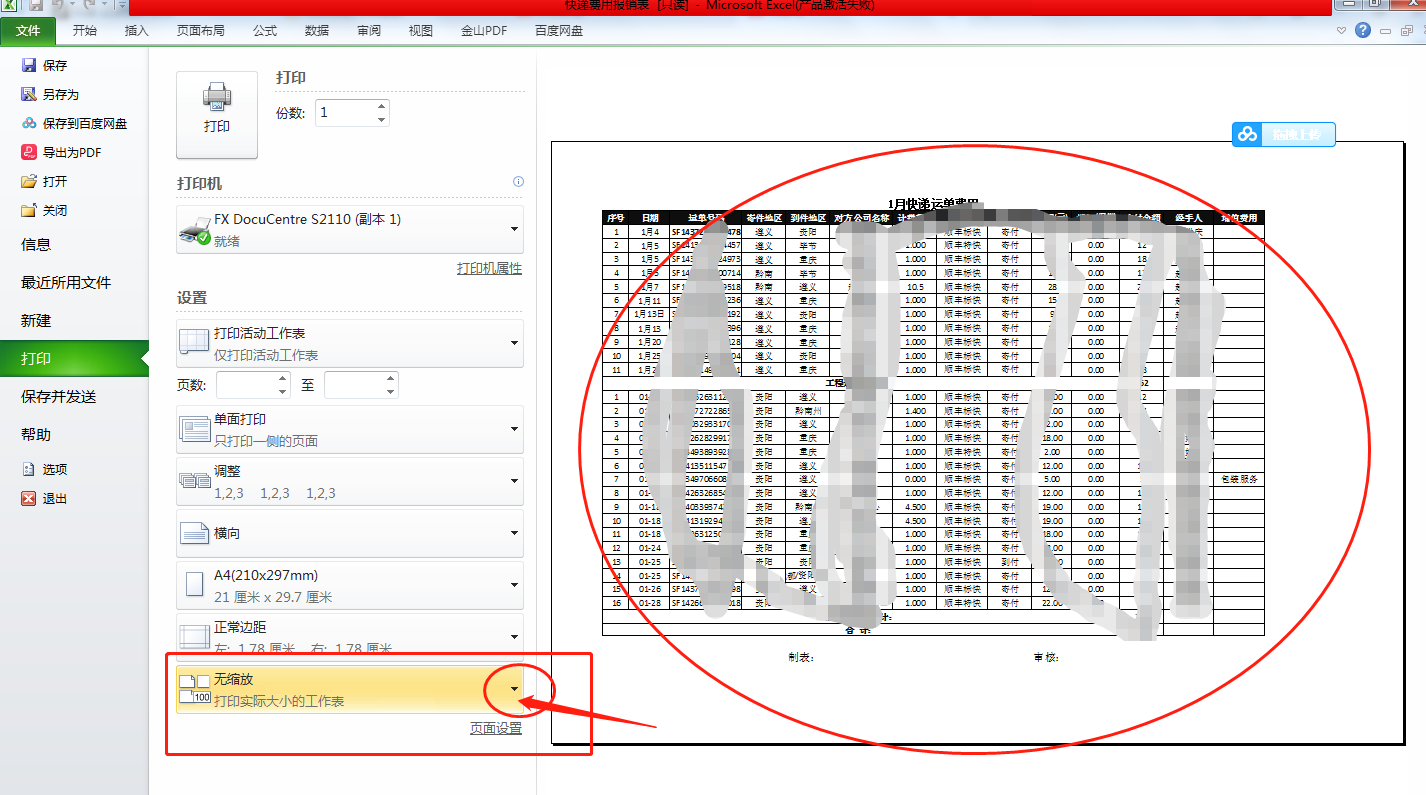
Task: Click the printer info icon beside 打印机
Action: (518, 182)
